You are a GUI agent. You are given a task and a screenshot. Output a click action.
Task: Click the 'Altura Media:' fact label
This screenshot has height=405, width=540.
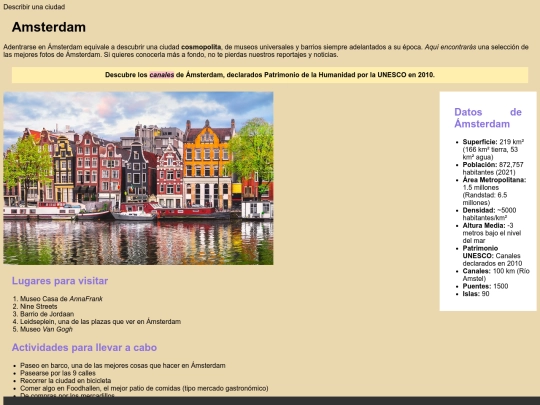pyautogui.click(x=484, y=225)
